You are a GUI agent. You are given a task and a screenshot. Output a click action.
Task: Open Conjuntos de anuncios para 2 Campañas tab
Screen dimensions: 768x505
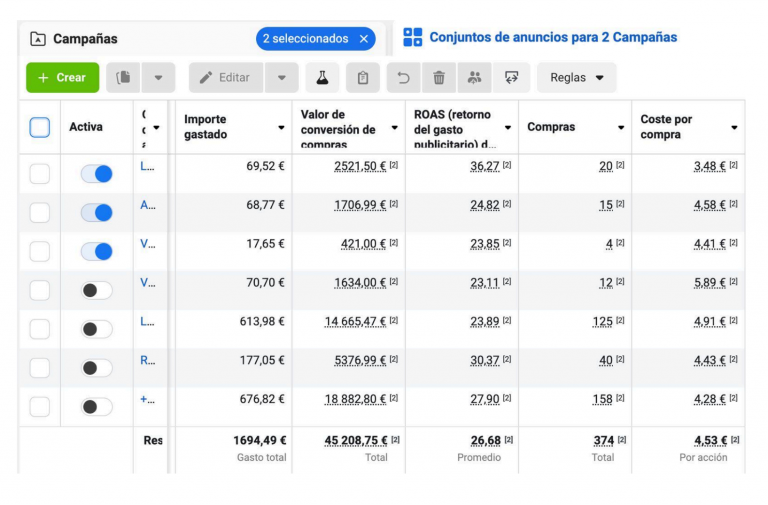click(541, 38)
